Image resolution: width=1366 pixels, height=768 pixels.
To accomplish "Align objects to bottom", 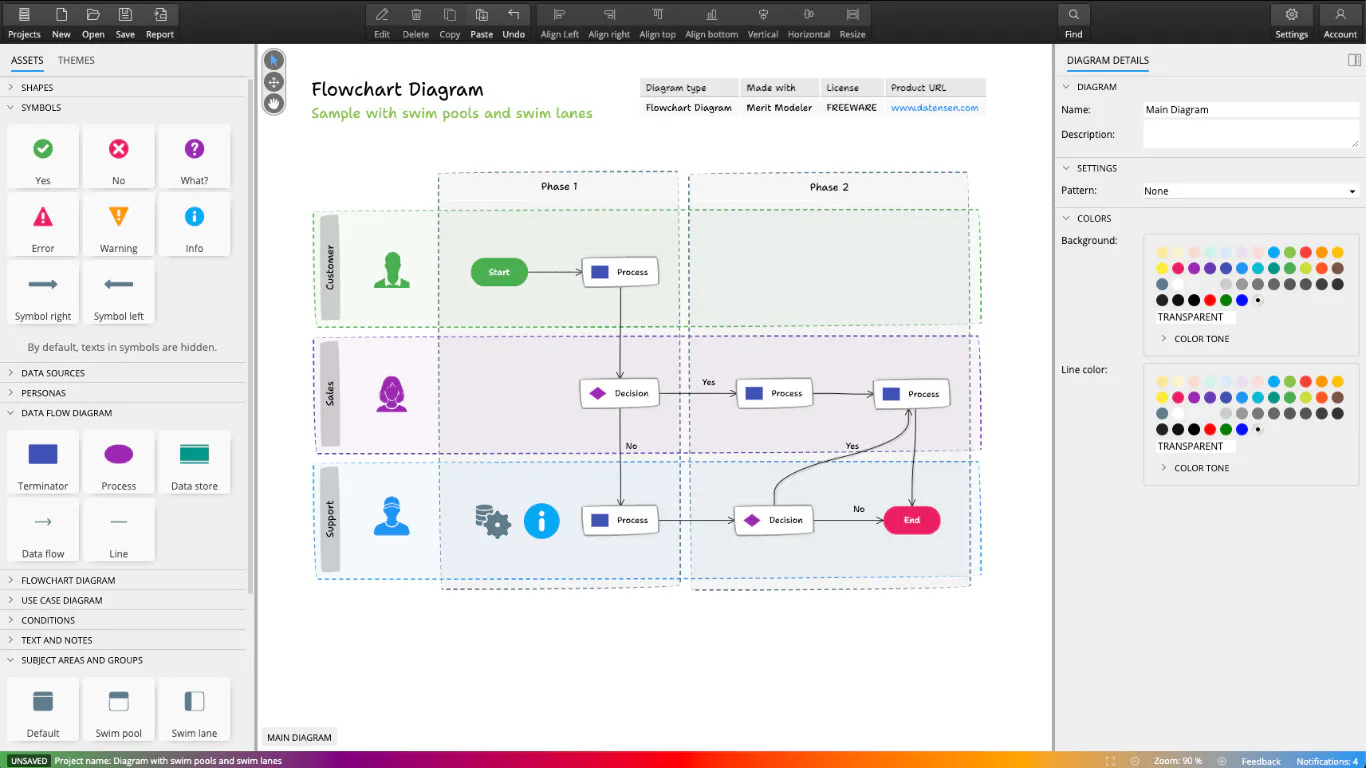I will 711,22.
